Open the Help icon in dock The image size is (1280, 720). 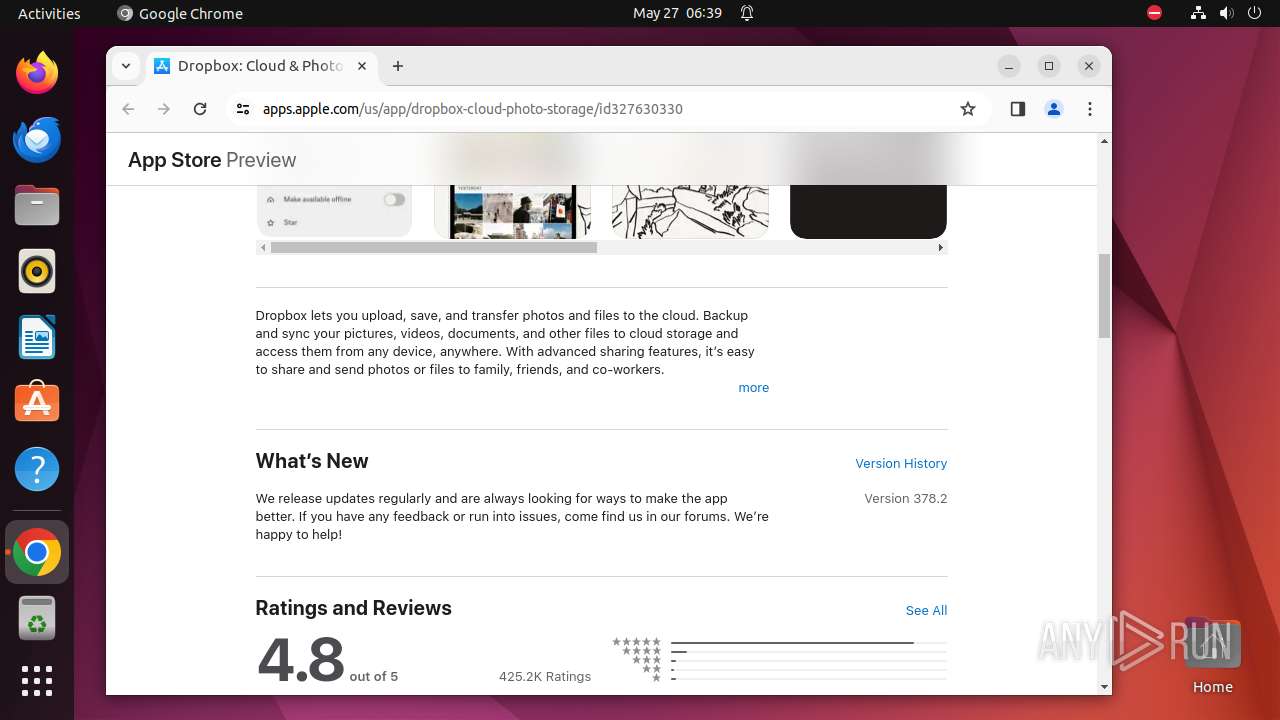pyautogui.click(x=37, y=469)
